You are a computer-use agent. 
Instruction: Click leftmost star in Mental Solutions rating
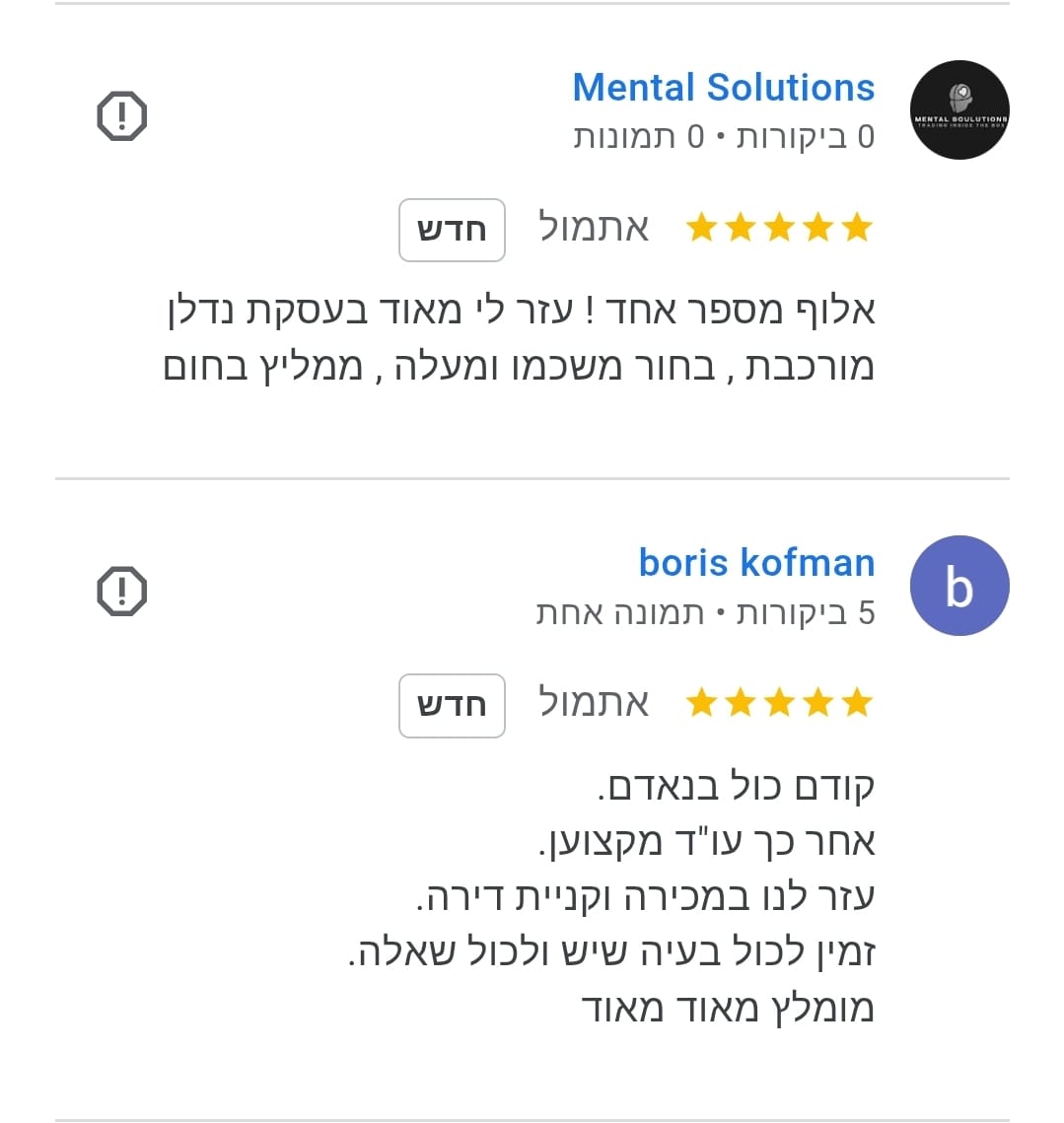(701, 228)
